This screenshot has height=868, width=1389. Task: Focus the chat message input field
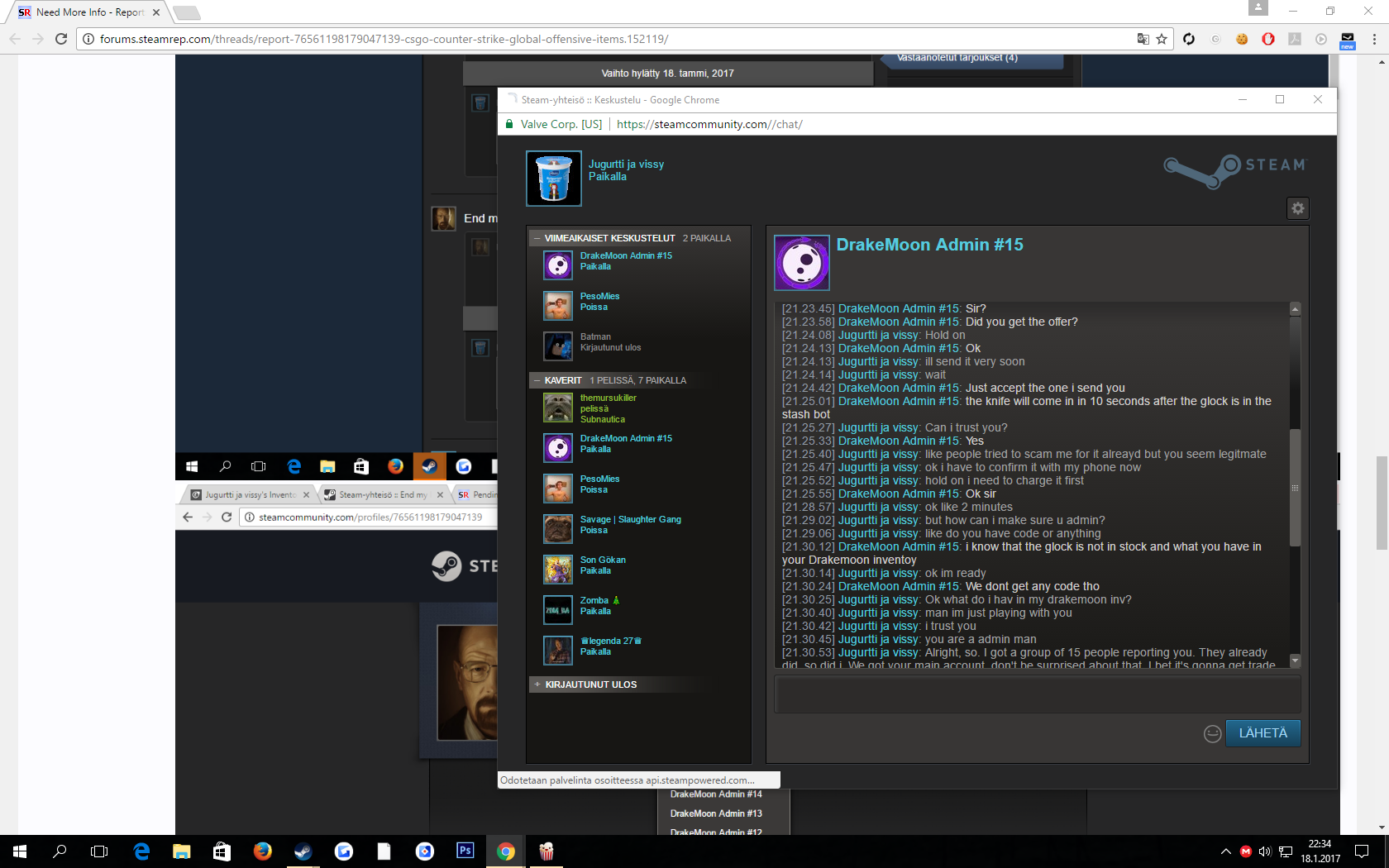coord(1038,694)
